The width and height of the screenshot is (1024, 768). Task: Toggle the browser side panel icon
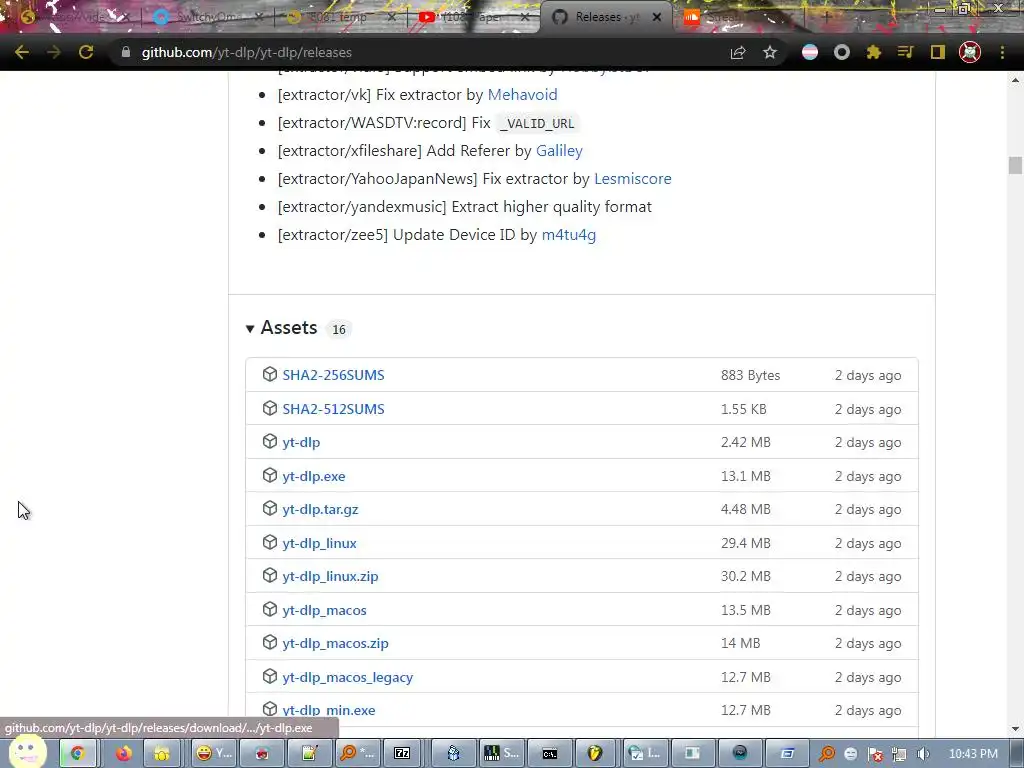pyautogui.click(x=938, y=52)
